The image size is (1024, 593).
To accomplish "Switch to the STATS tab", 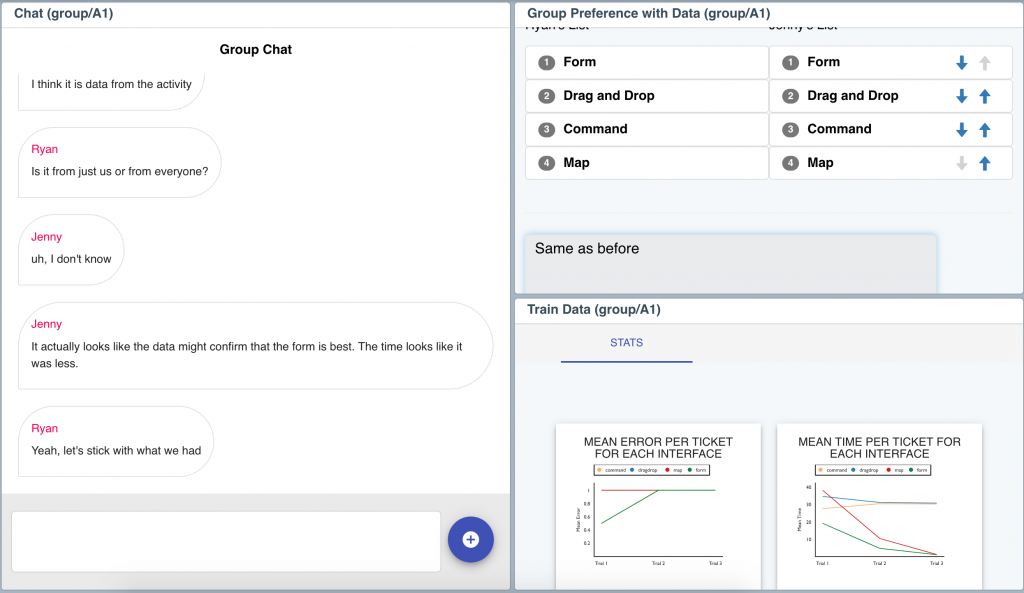I will click(626, 343).
